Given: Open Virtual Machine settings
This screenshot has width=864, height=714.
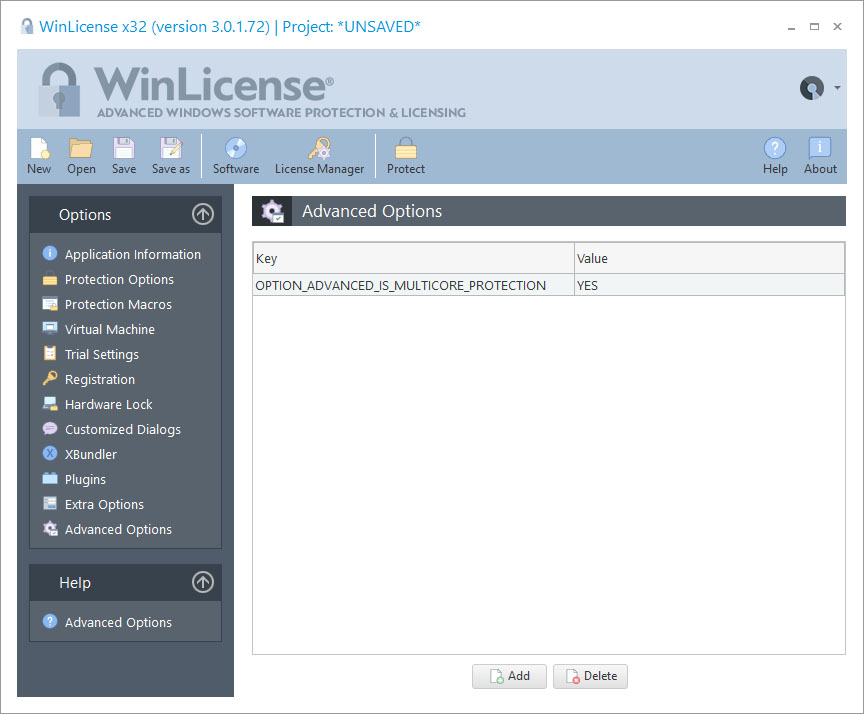Looking at the screenshot, I should tap(110, 329).
